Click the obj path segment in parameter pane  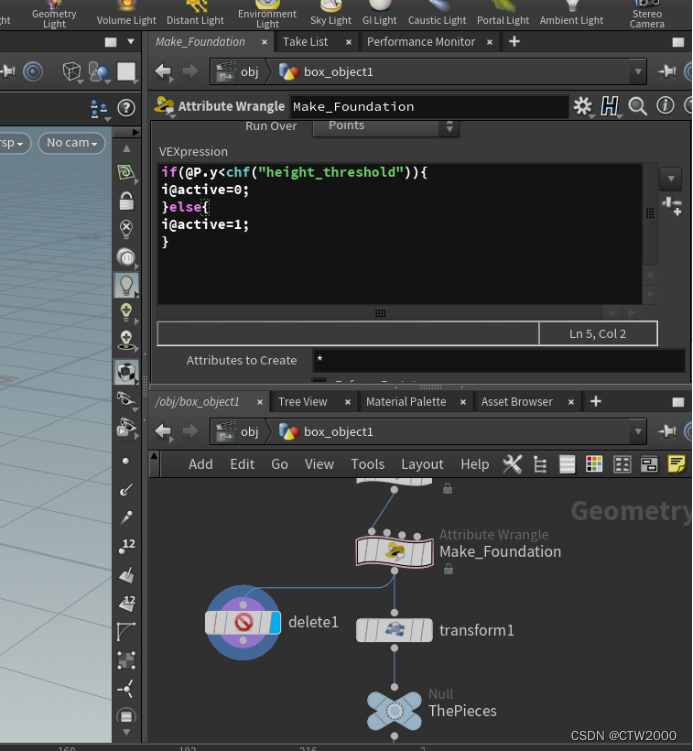(238, 72)
